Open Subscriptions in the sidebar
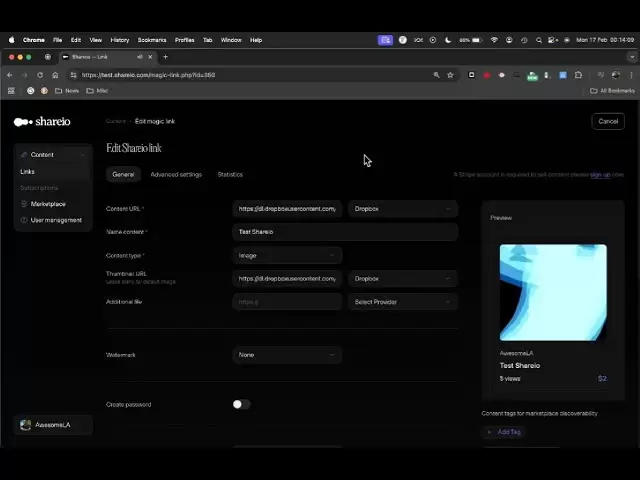The width and height of the screenshot is (640, 480). 39,188
